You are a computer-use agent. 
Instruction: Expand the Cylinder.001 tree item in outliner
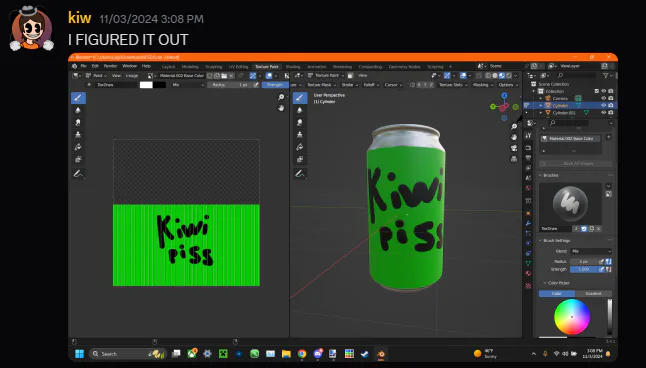[x=541, y=113]
